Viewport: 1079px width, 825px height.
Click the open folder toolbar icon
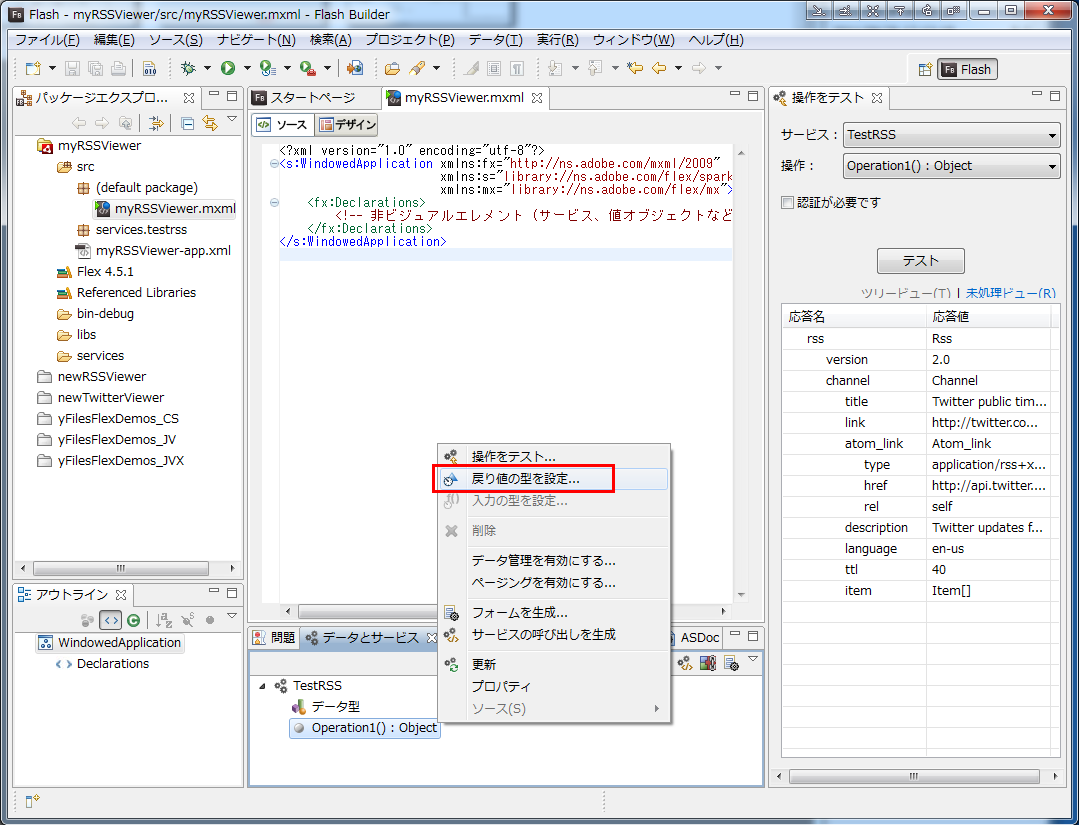coord(392,68)
